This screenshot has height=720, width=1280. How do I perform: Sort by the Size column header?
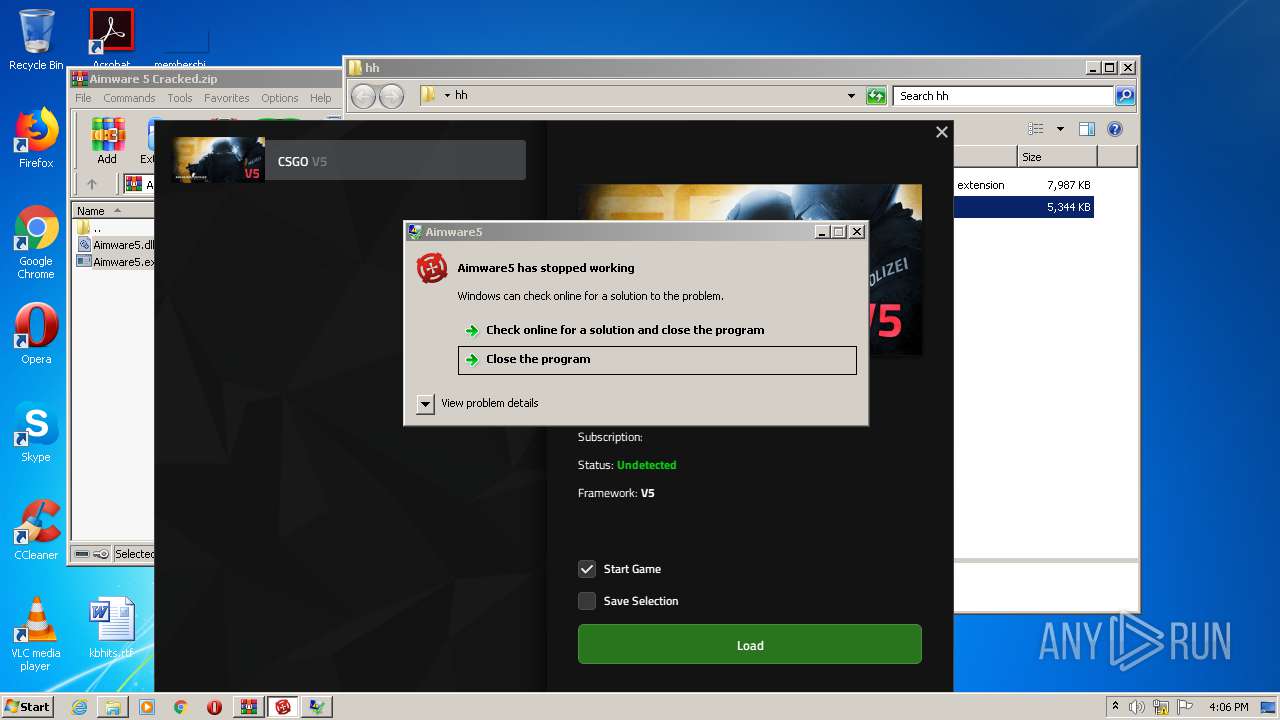(x=1057, y=157)
